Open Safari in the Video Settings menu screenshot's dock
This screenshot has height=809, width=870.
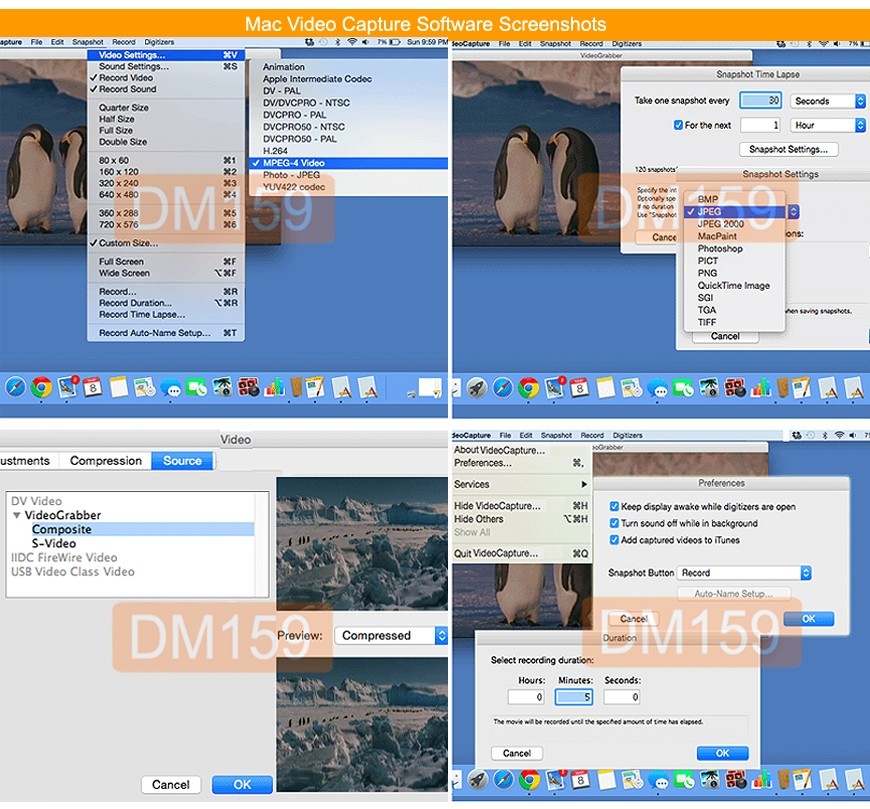coord(16,387)
